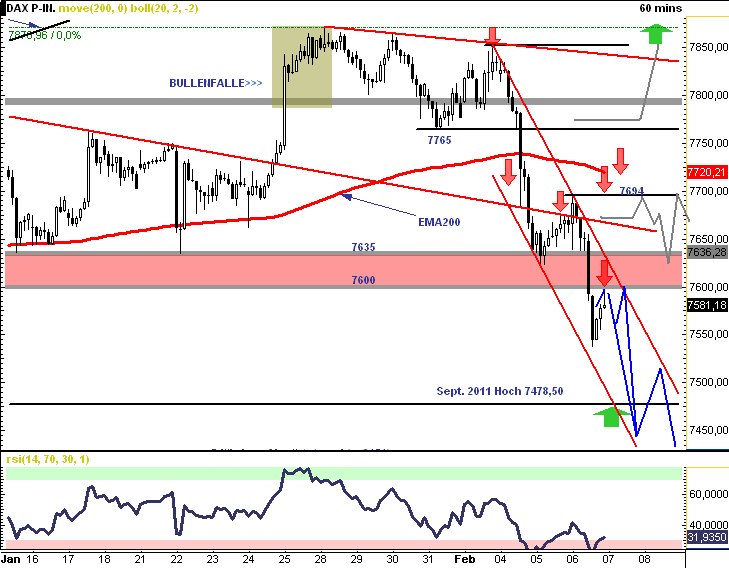Click the Jan month label on date axis

point(11,559)
